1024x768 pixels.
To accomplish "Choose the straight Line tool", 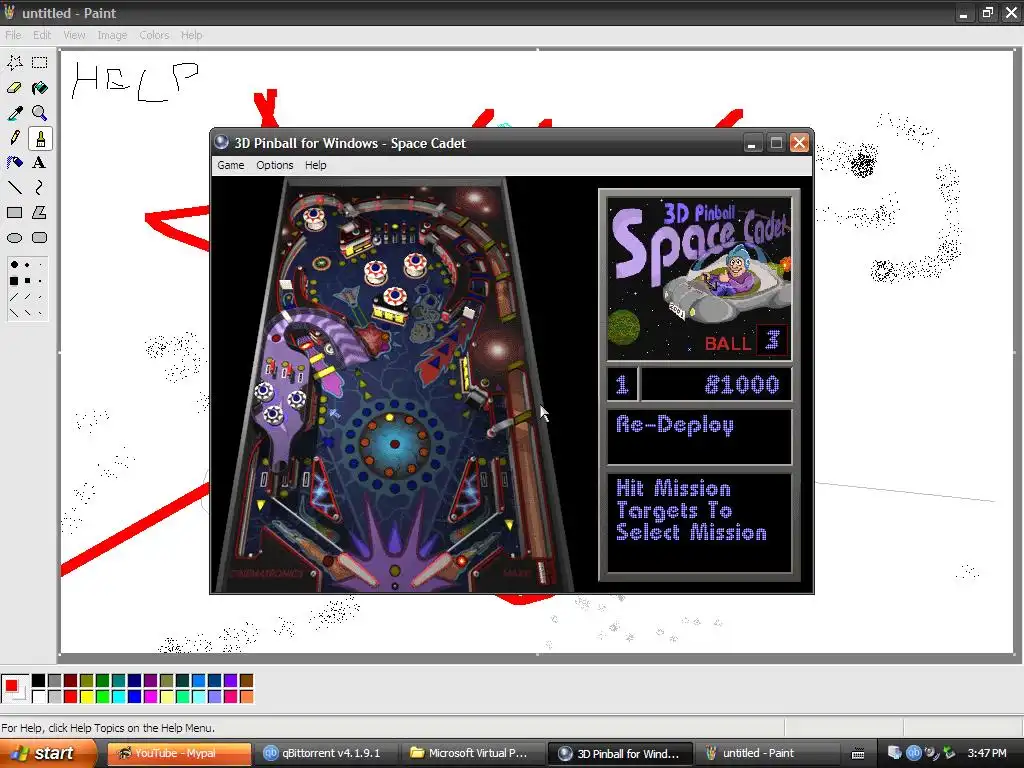I will coord(14,188).
